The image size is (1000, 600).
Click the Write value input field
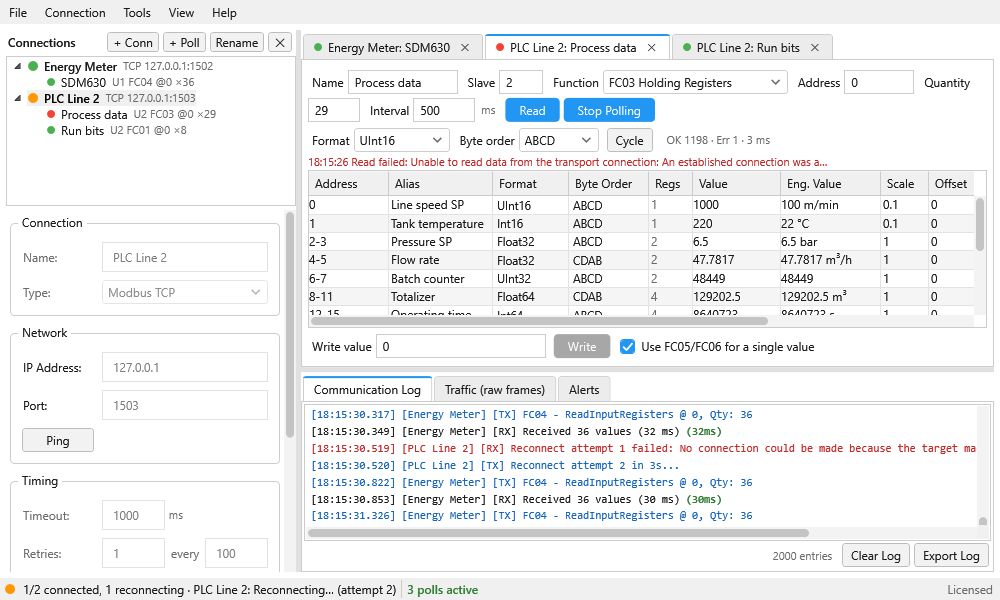coord(461,347)
